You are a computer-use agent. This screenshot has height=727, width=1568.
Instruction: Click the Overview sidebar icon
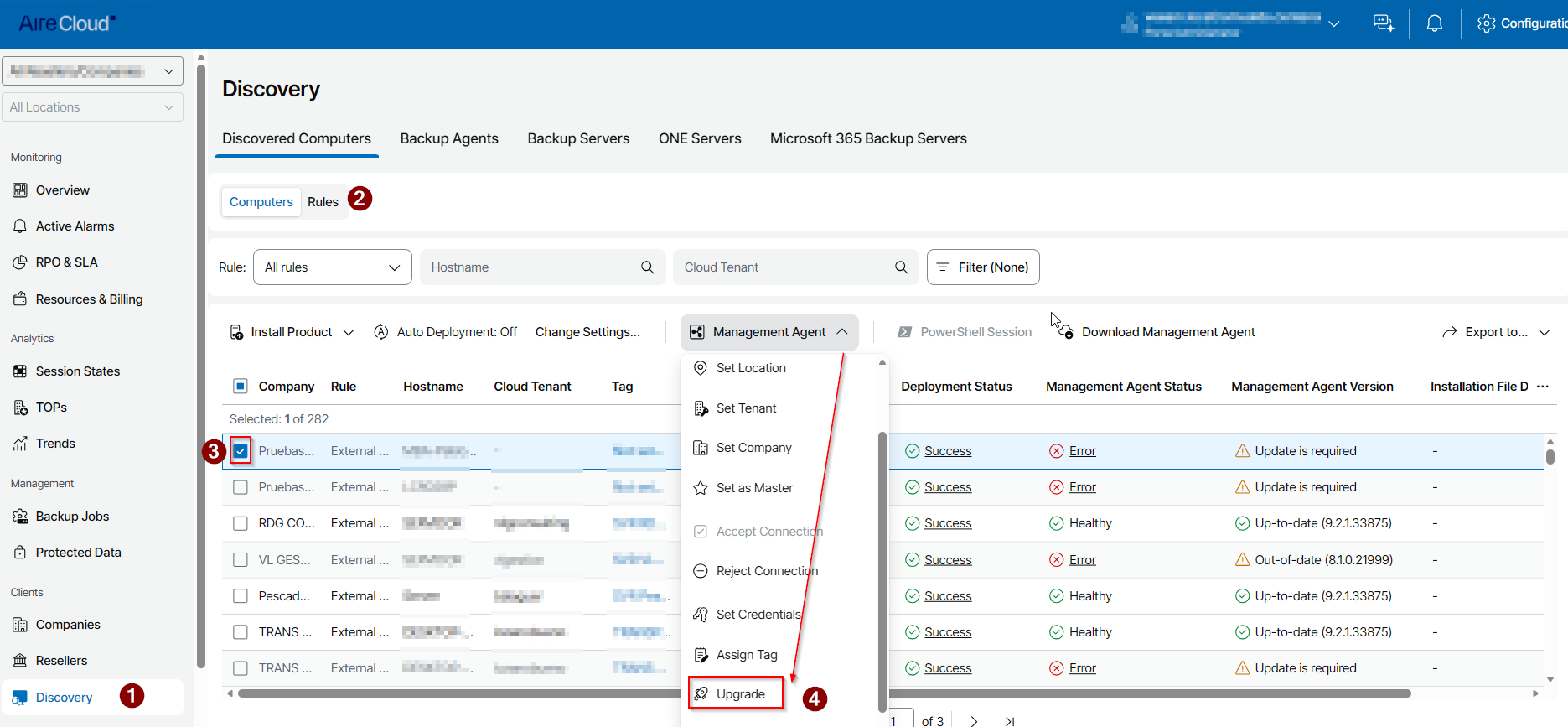pyautogui.click(x=20, y=190)
